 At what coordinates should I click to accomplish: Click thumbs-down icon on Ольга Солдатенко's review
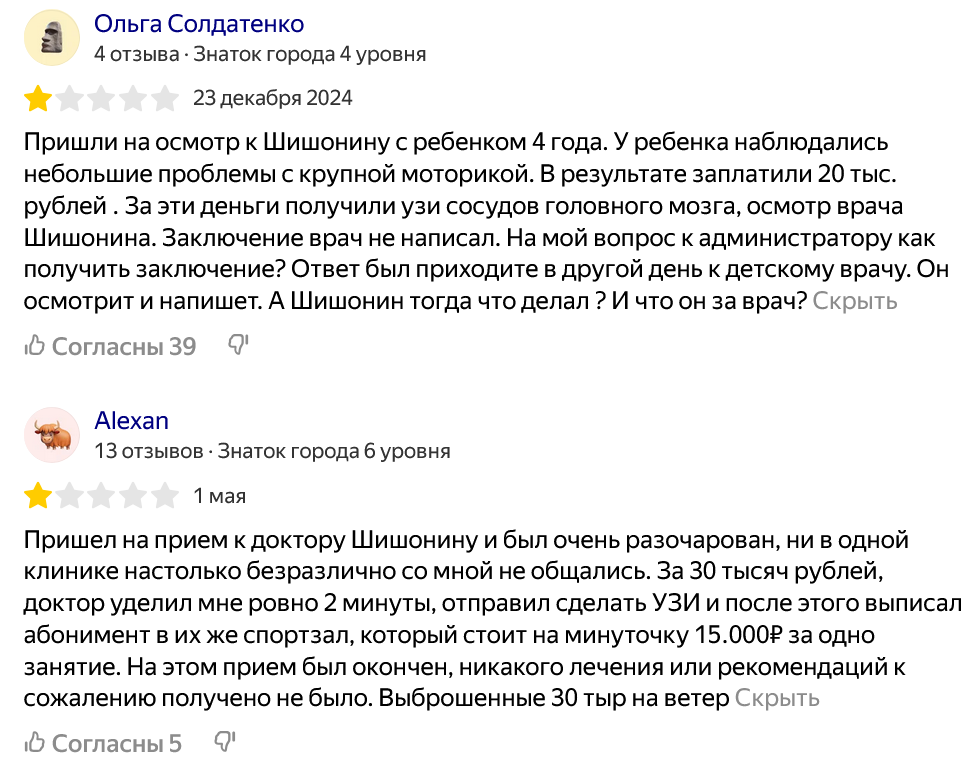238,344
